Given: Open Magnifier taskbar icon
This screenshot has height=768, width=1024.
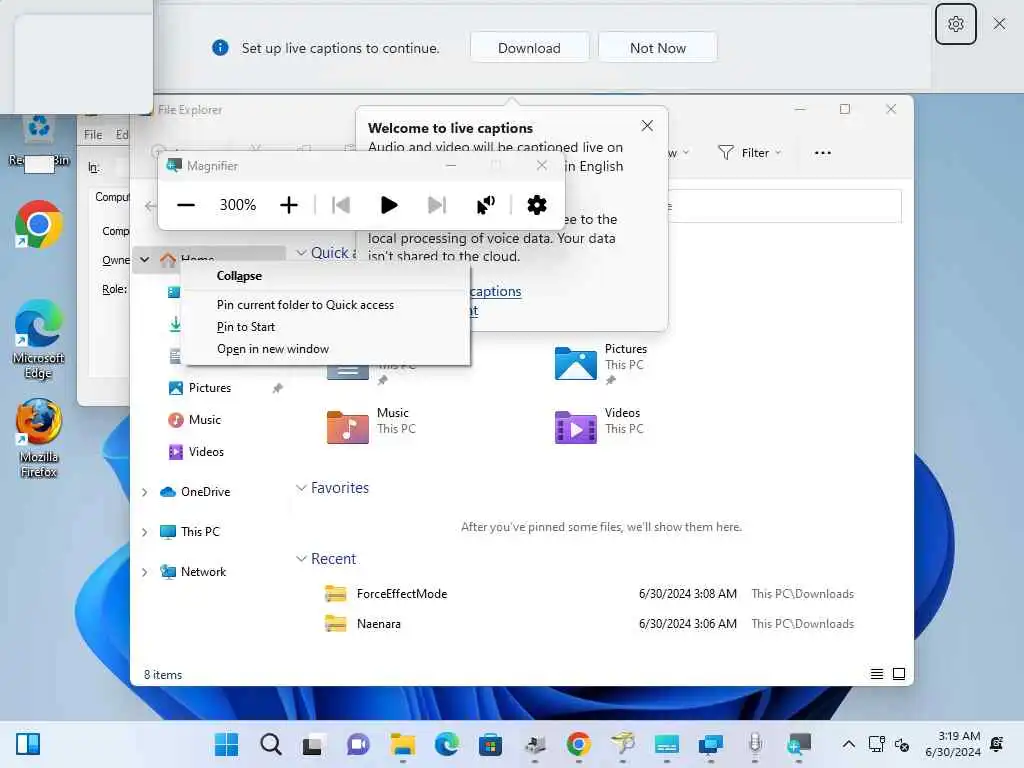Looking at the screenshot, I should tap(799, 744).
